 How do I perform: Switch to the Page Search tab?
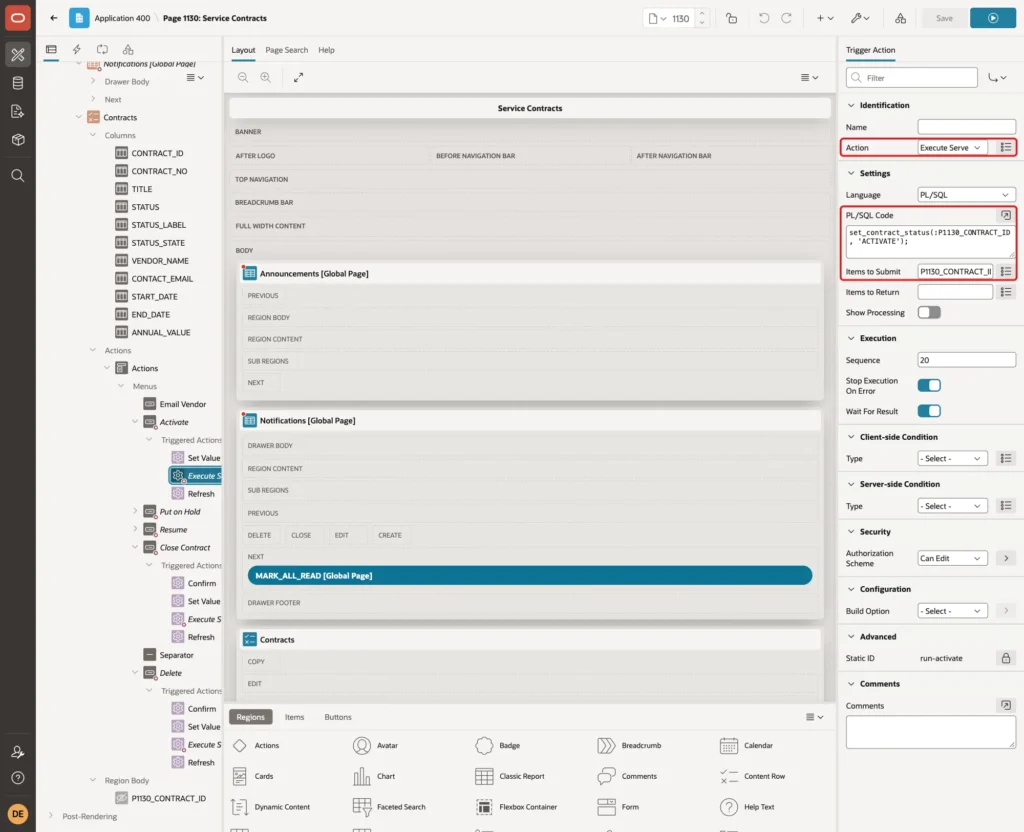pos(286,50)
